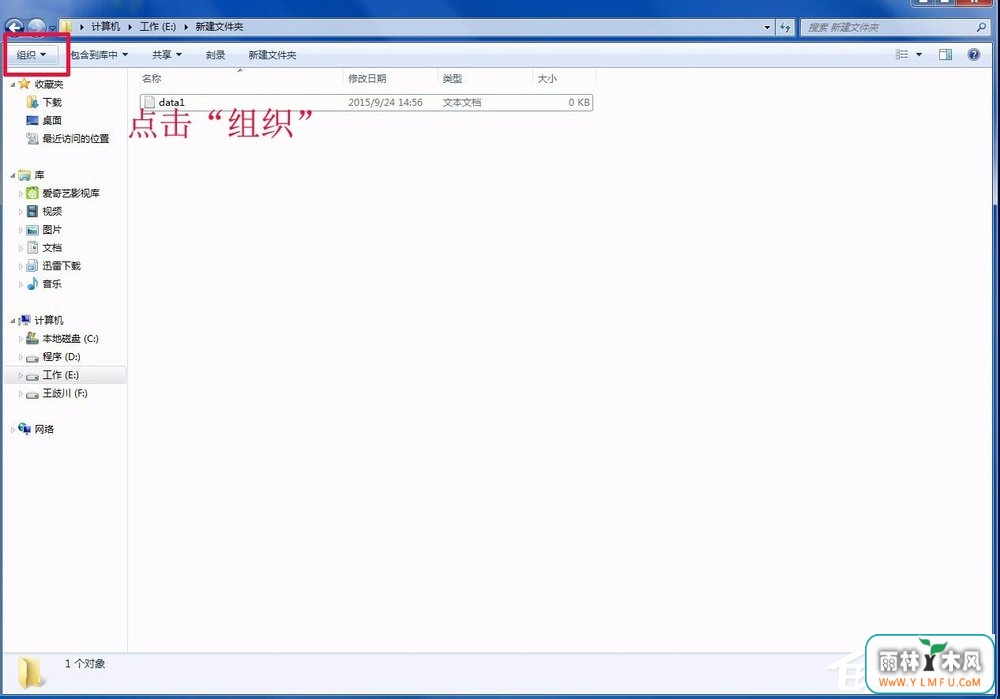Click the folder icon in details pane

point(30,673)
